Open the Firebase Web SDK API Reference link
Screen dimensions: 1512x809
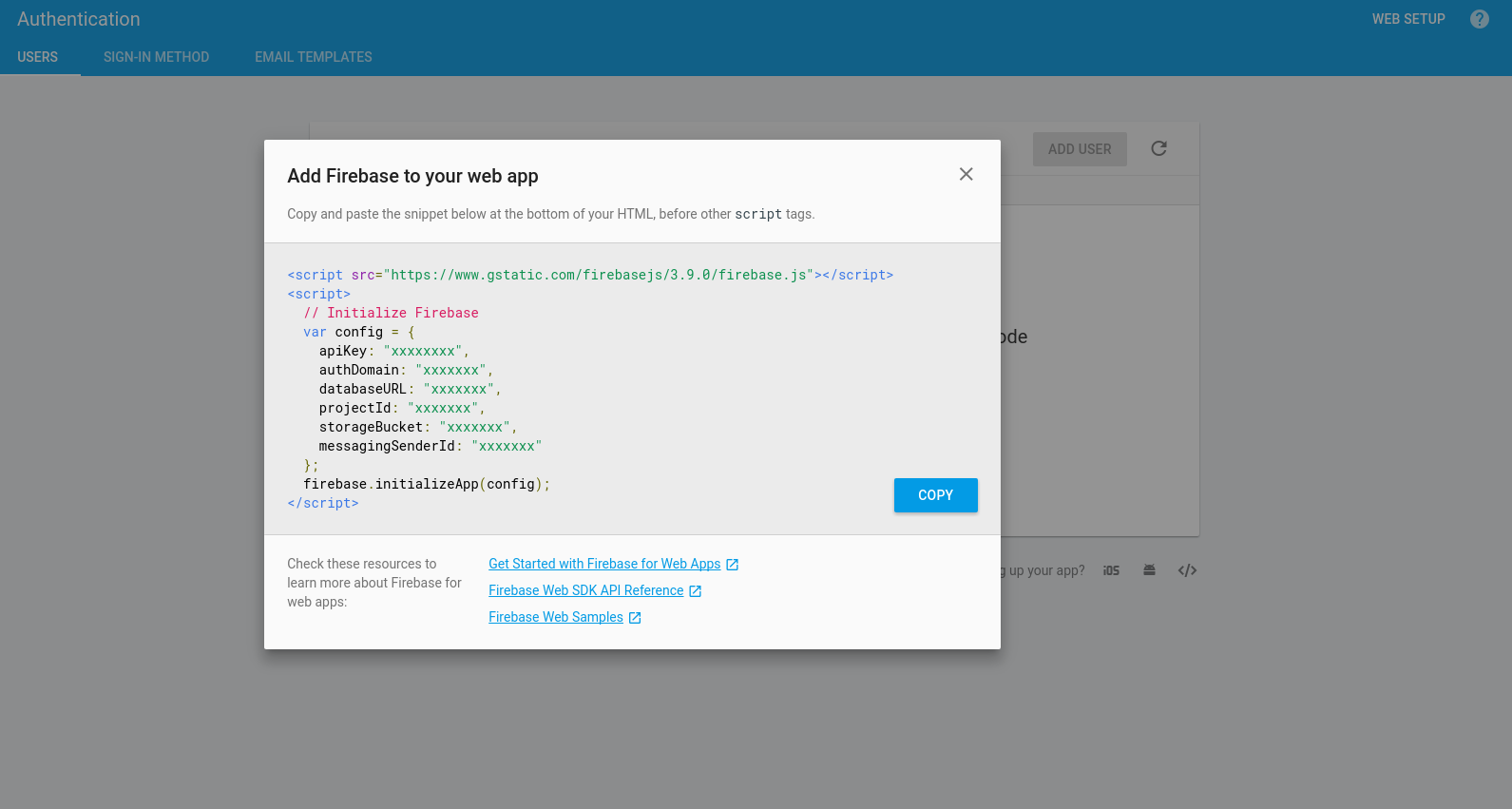point(585,590)
